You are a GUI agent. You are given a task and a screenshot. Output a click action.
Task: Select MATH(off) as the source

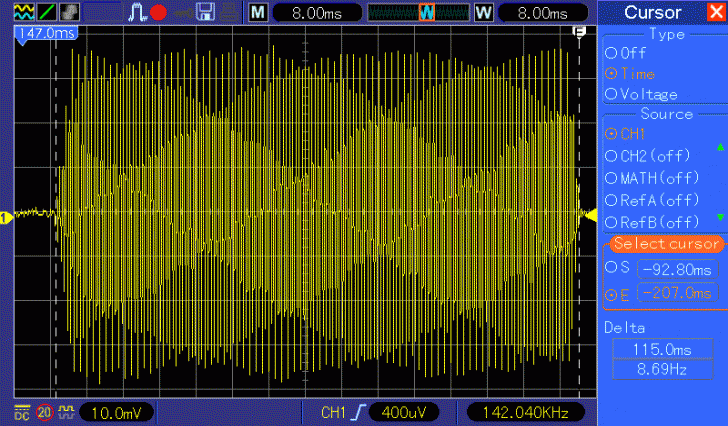pyautogui.click(x=652, y=178)
